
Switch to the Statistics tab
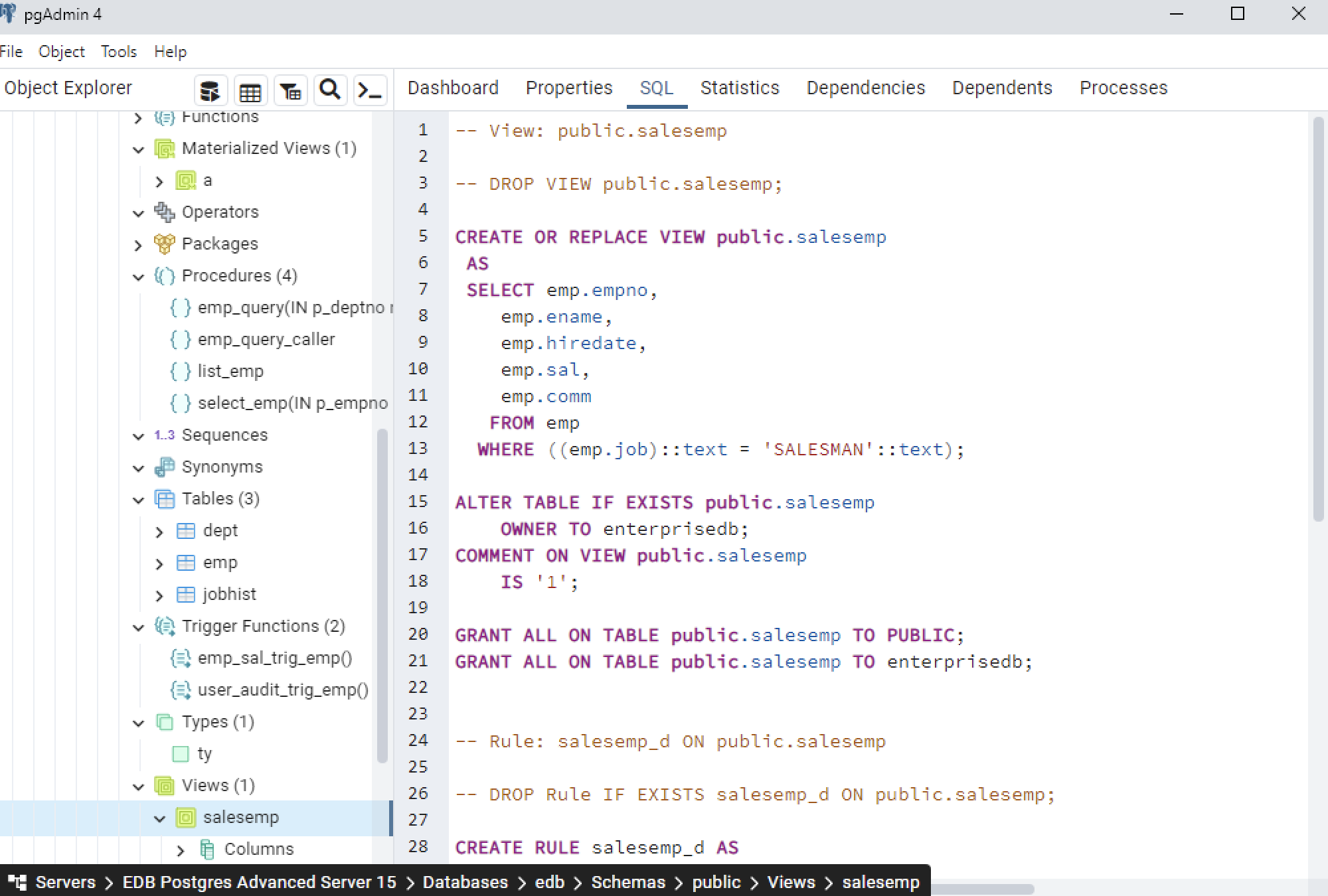[x=739, y=88]
